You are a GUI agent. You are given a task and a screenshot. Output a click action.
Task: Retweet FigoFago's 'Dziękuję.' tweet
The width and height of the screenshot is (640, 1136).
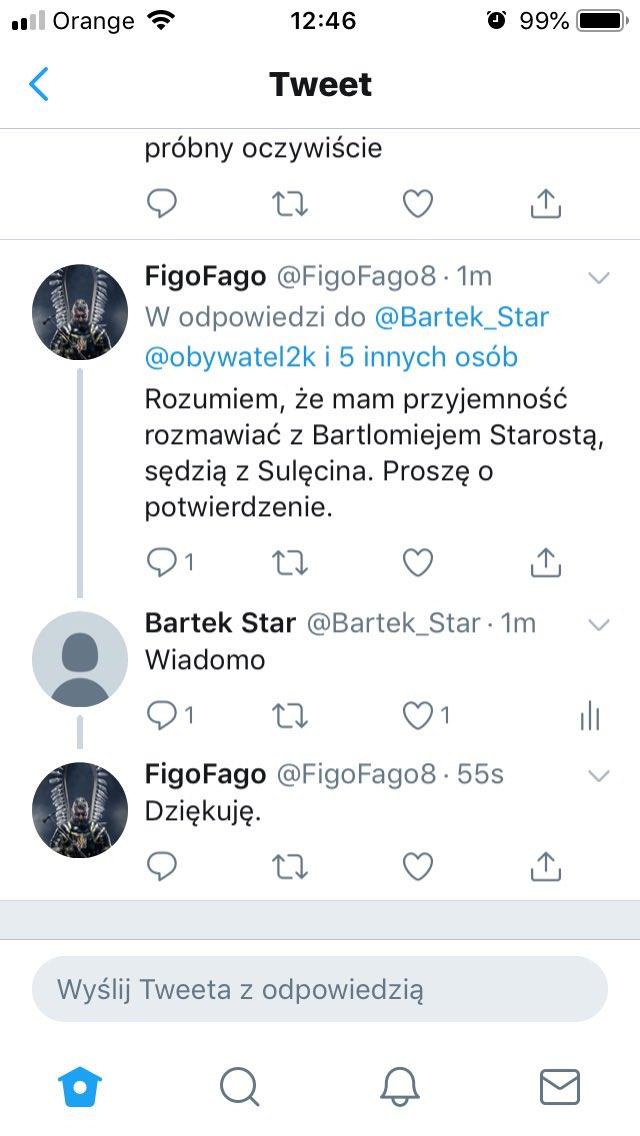pos(290,866)
